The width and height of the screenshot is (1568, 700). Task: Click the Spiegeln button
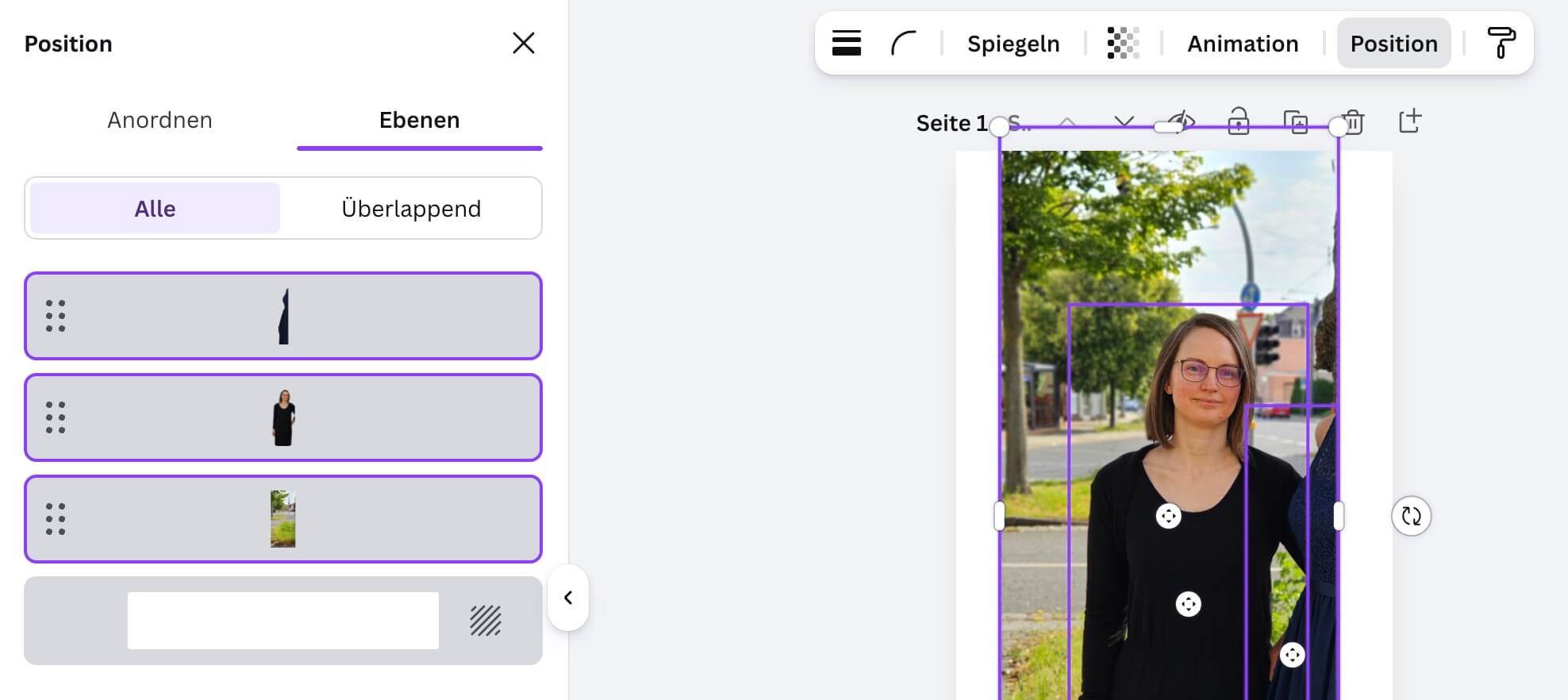(1013, 44)
